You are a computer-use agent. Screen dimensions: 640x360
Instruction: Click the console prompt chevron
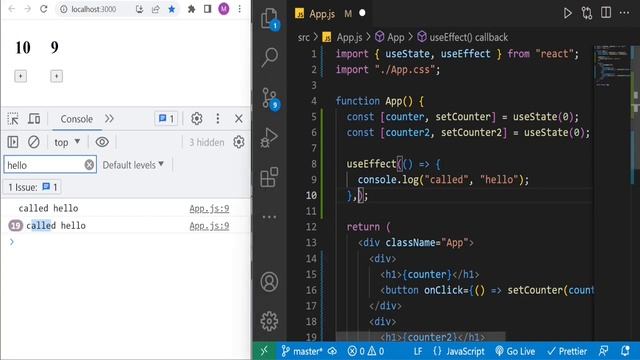[12, 242]
